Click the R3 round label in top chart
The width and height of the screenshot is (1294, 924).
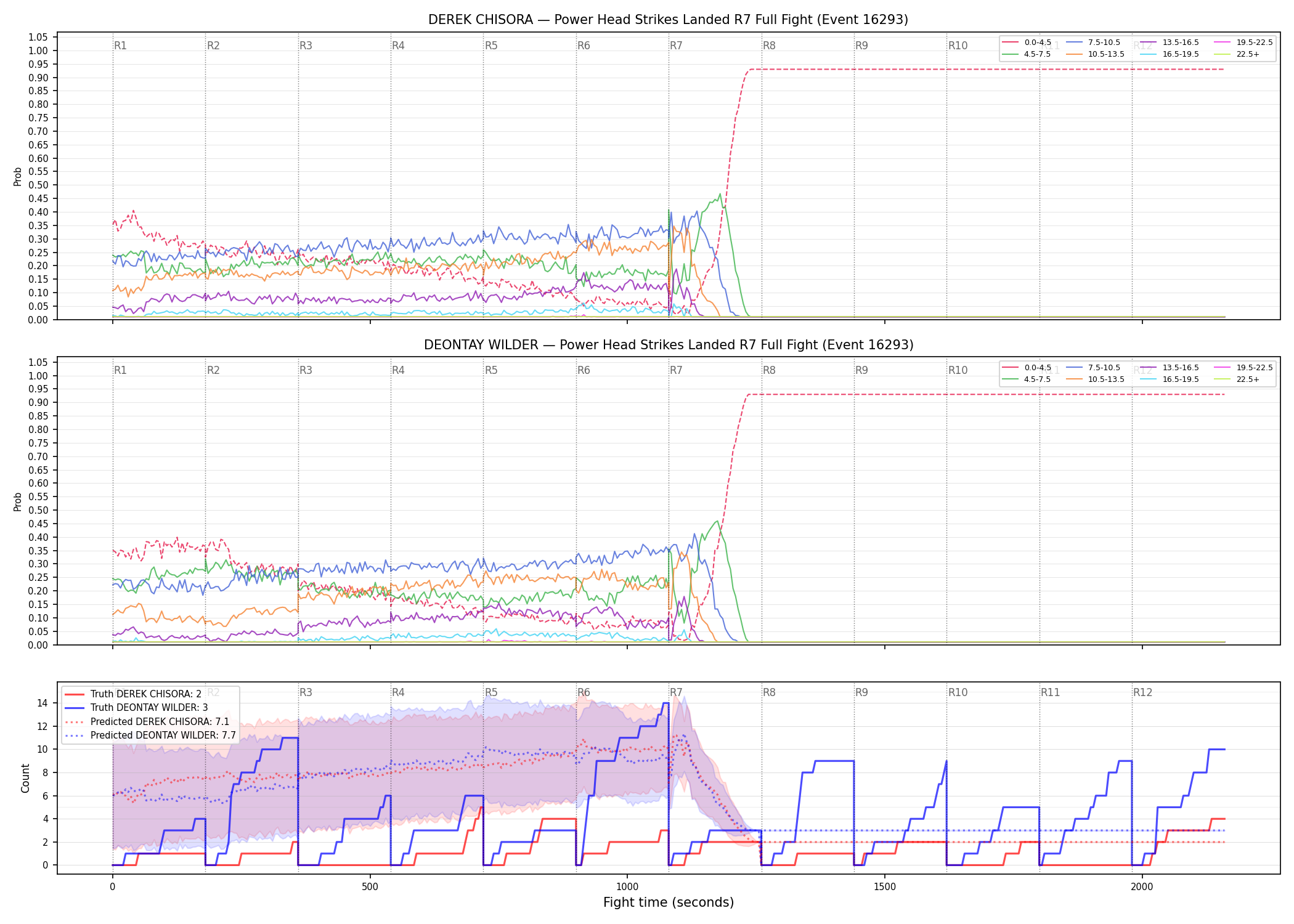306,46
